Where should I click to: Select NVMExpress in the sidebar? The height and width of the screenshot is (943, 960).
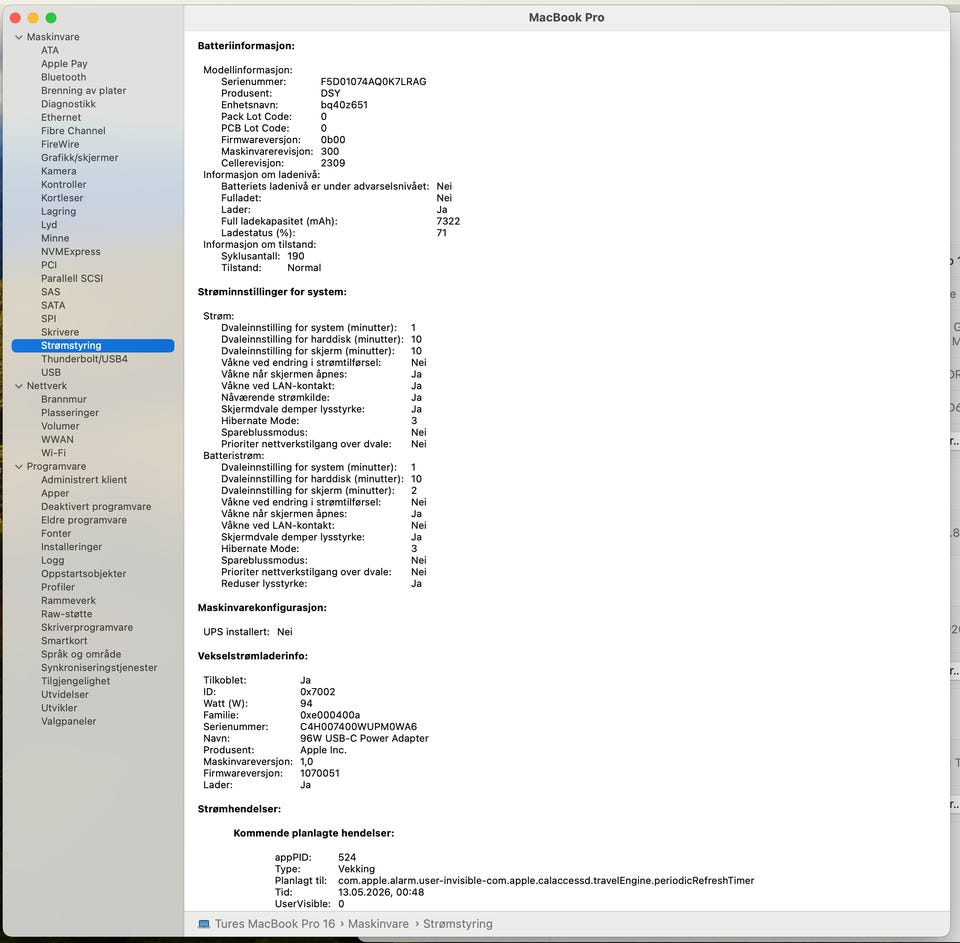coord(71,252)
